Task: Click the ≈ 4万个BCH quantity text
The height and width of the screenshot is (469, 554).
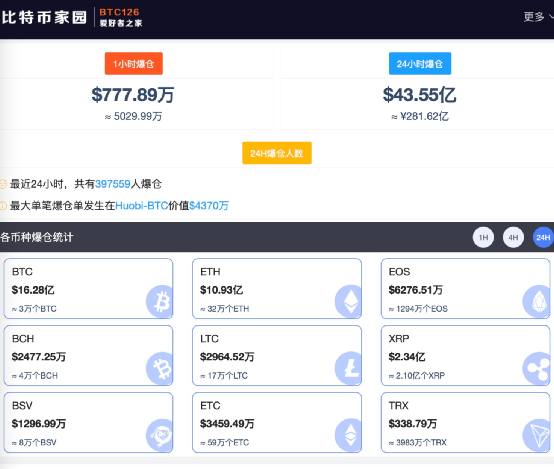Action: pyautogui.click(x=35, y=376)
